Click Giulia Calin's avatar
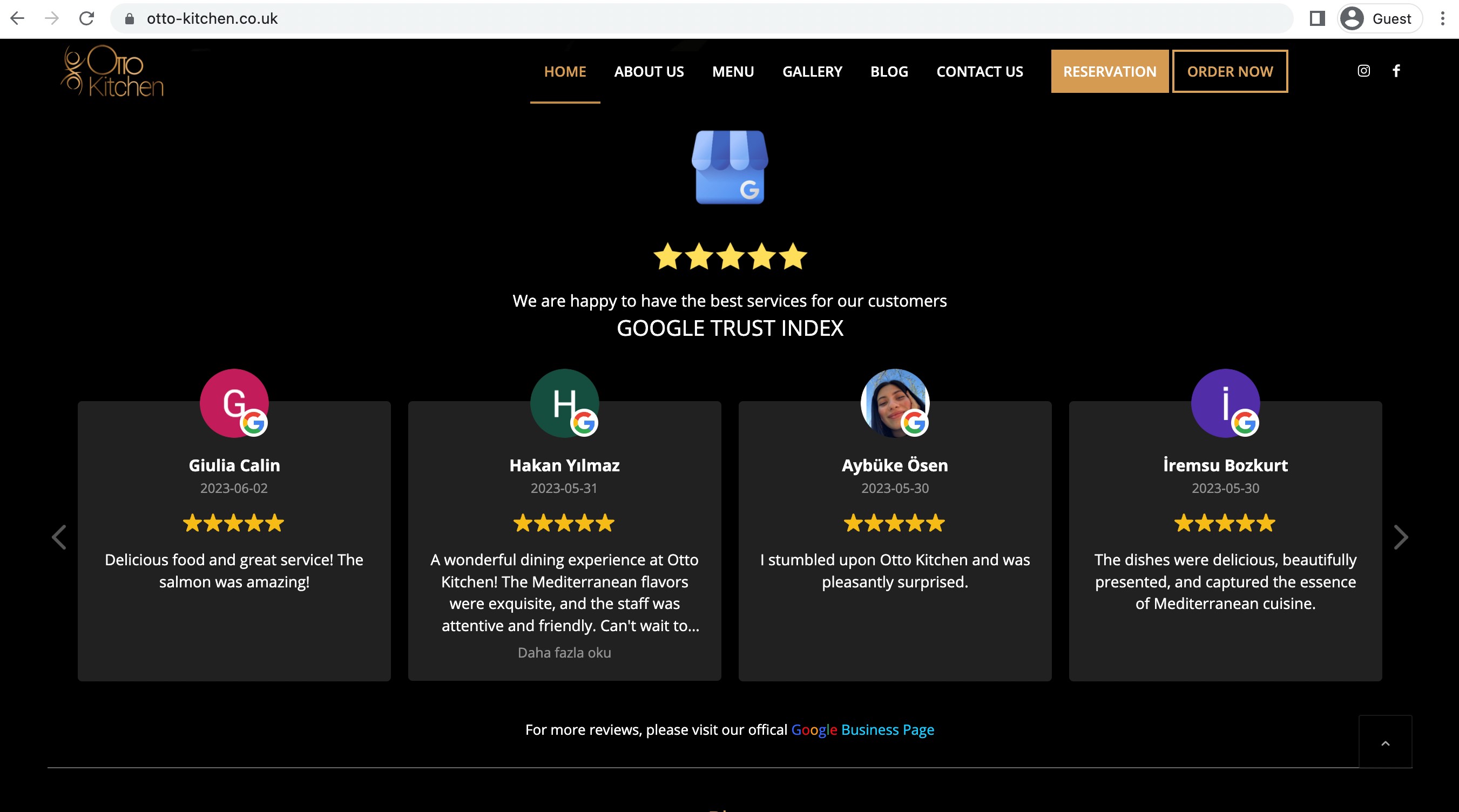Viewport: 1459px width, 812px height. (234, 403)
